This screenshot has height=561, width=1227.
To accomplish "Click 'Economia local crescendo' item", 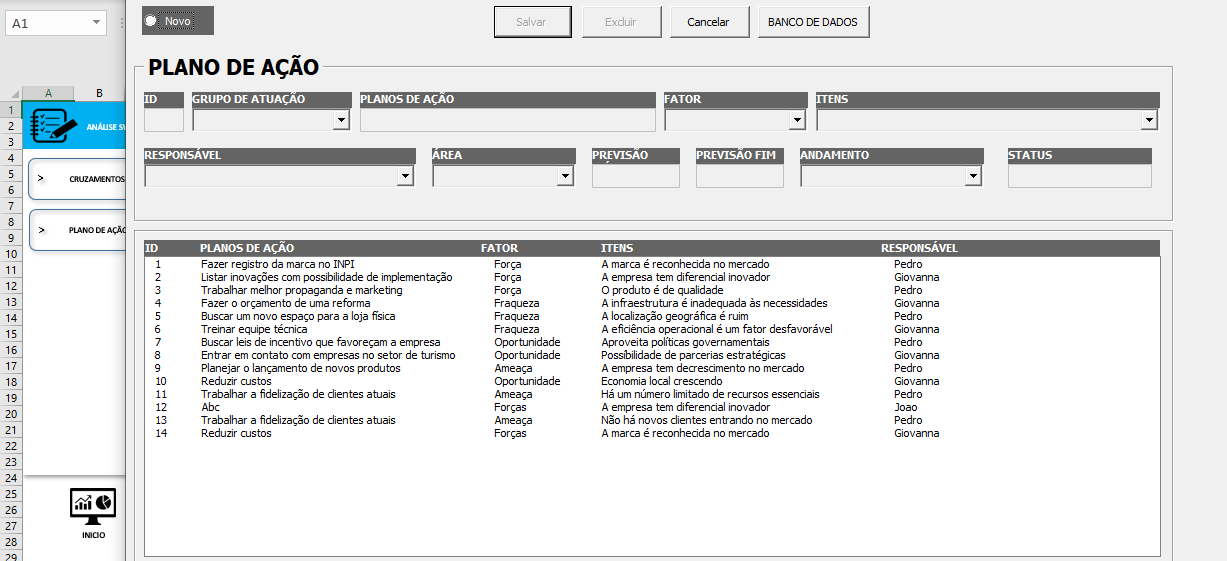I will click(661, 381).
